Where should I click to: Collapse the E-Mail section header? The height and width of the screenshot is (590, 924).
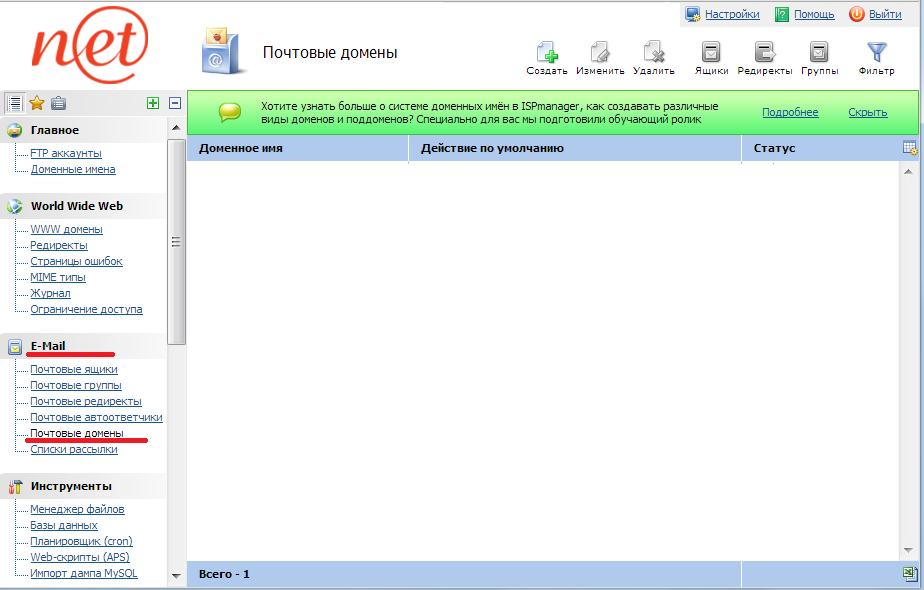click(x=48, y=346)
